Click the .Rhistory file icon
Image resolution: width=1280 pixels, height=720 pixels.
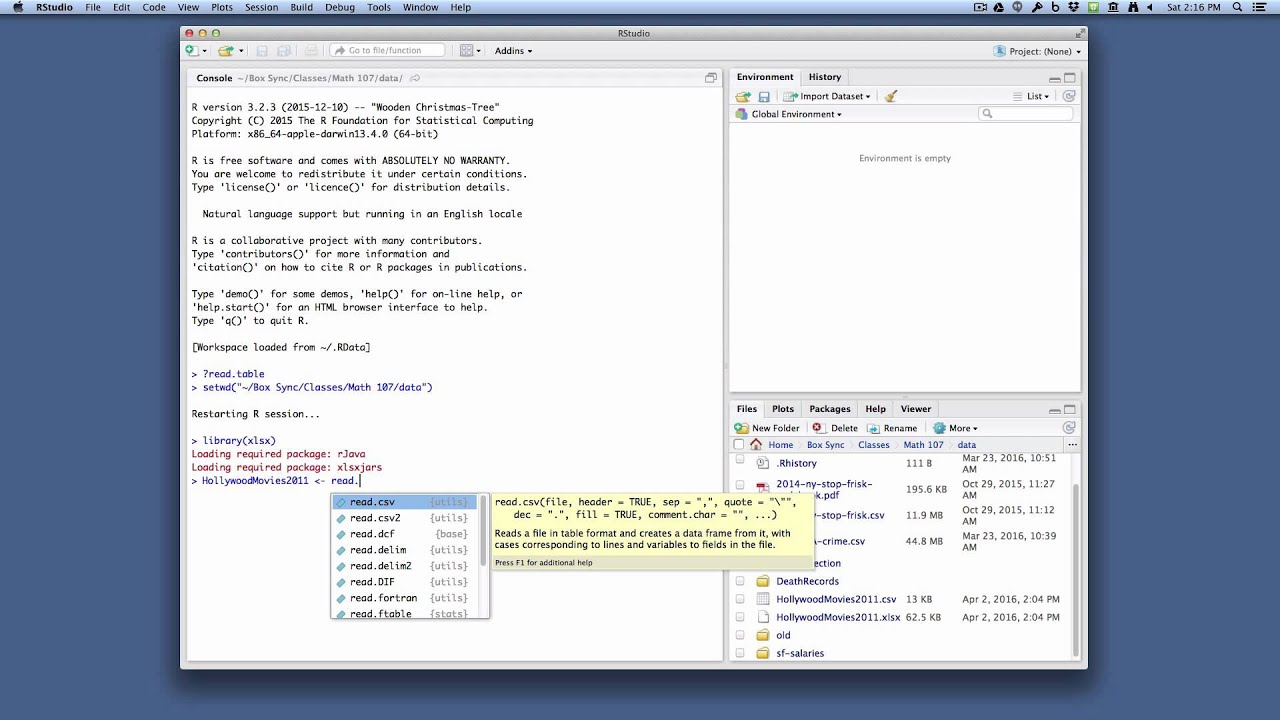[x=763, y=463]
